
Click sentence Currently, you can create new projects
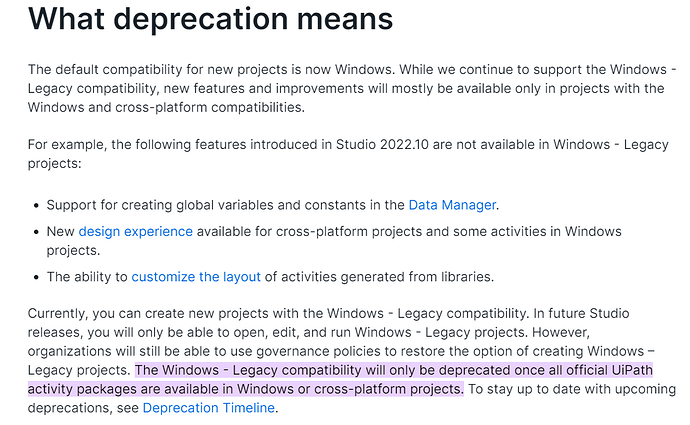point(279,313)
